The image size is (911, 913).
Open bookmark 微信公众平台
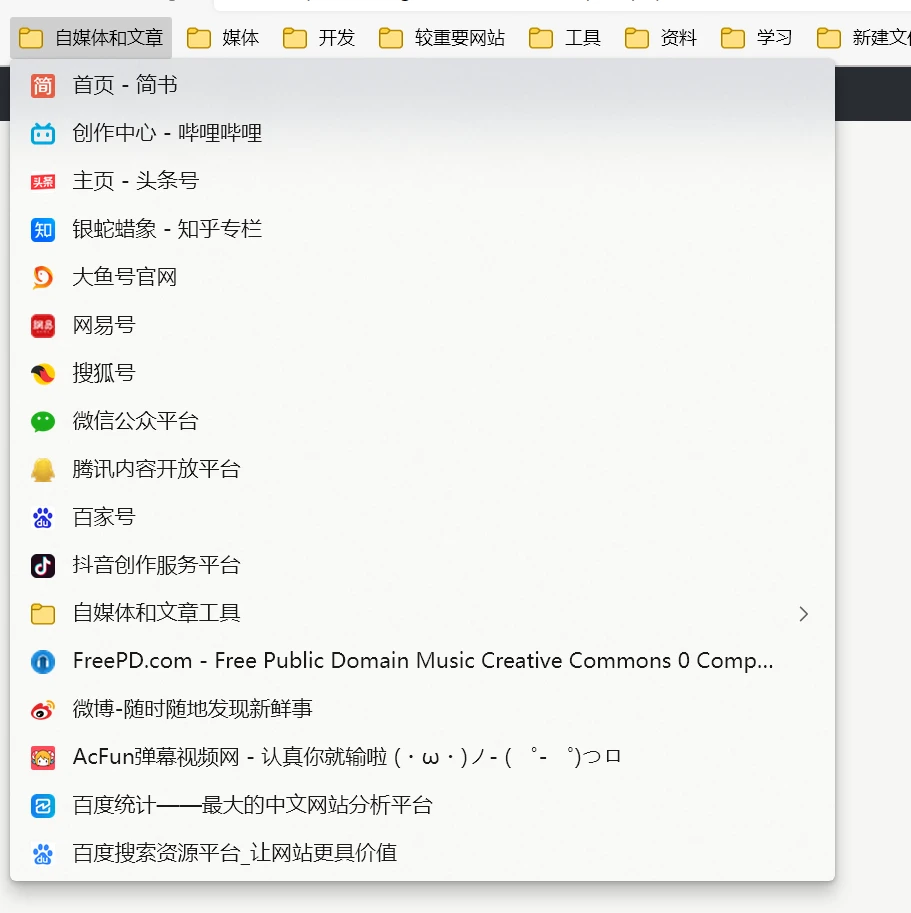(422, 421)
